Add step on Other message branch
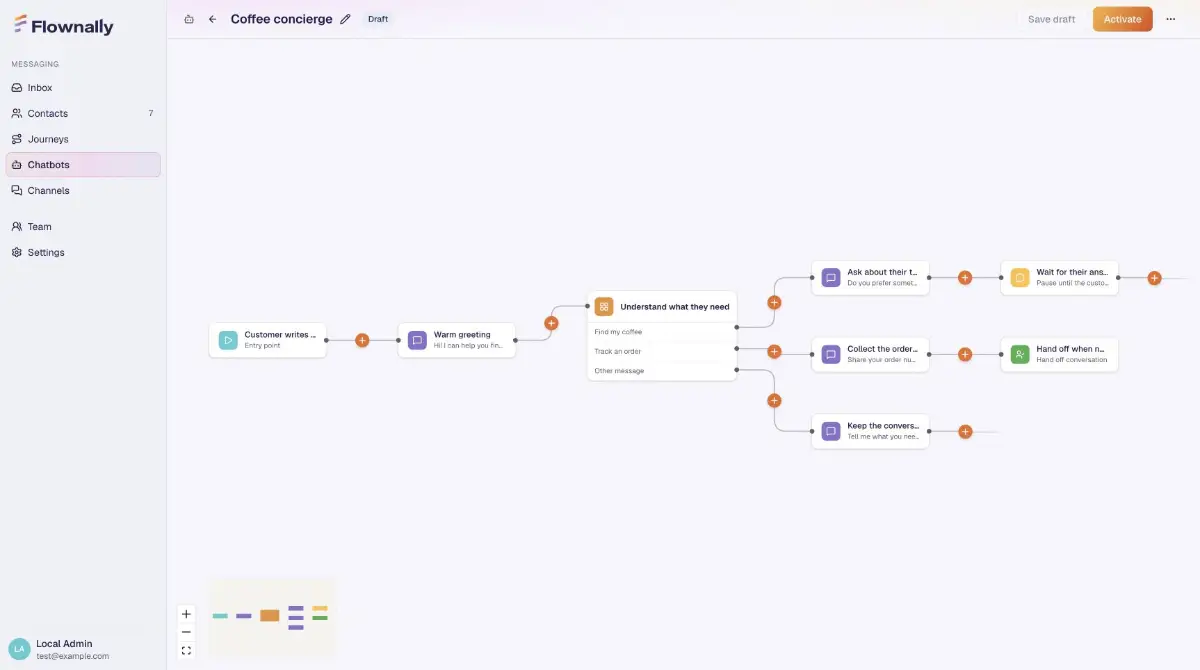1200x670 pixels. pos(774,400)
